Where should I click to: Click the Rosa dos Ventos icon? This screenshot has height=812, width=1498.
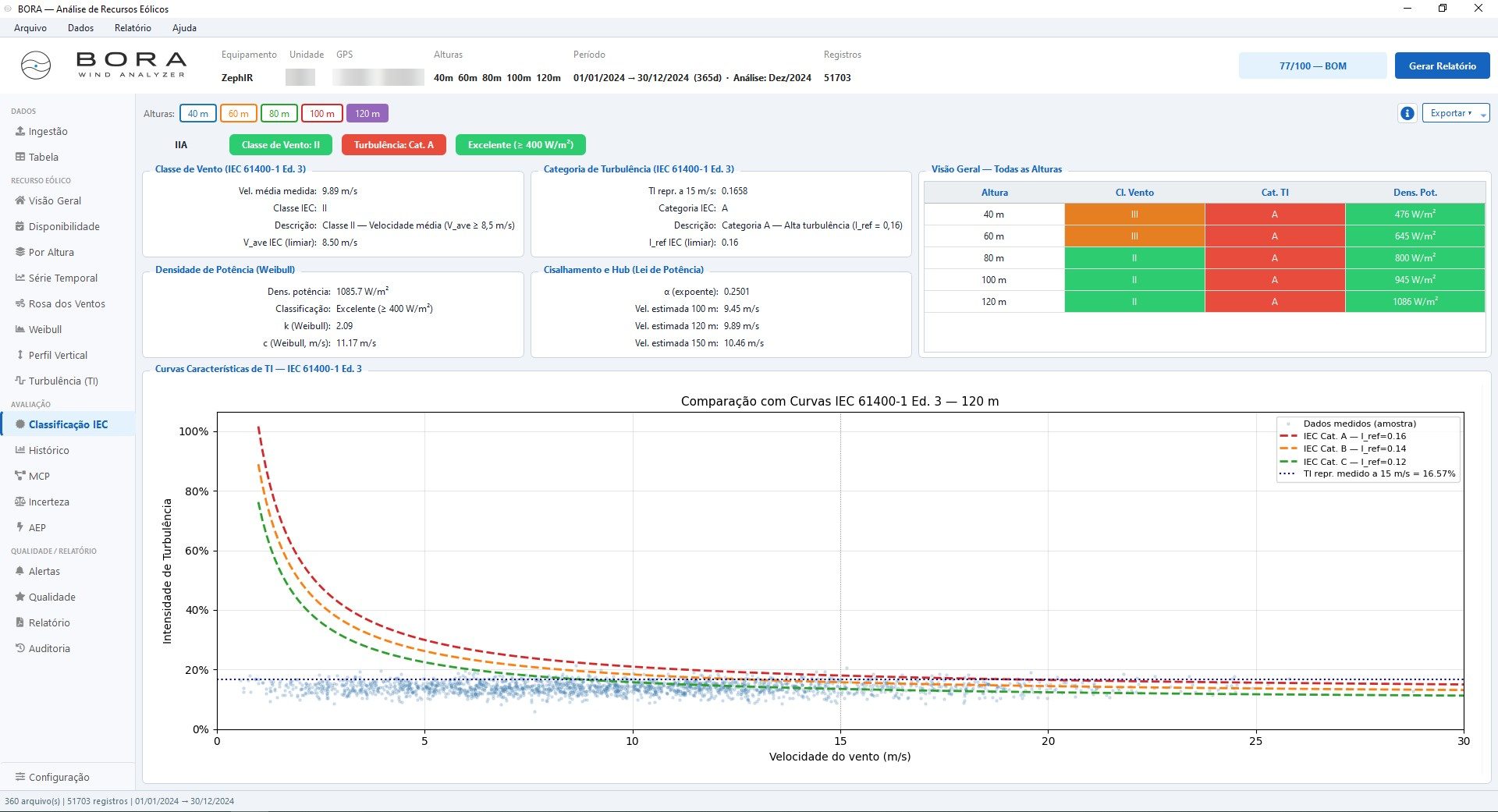(x=20, y=303)
